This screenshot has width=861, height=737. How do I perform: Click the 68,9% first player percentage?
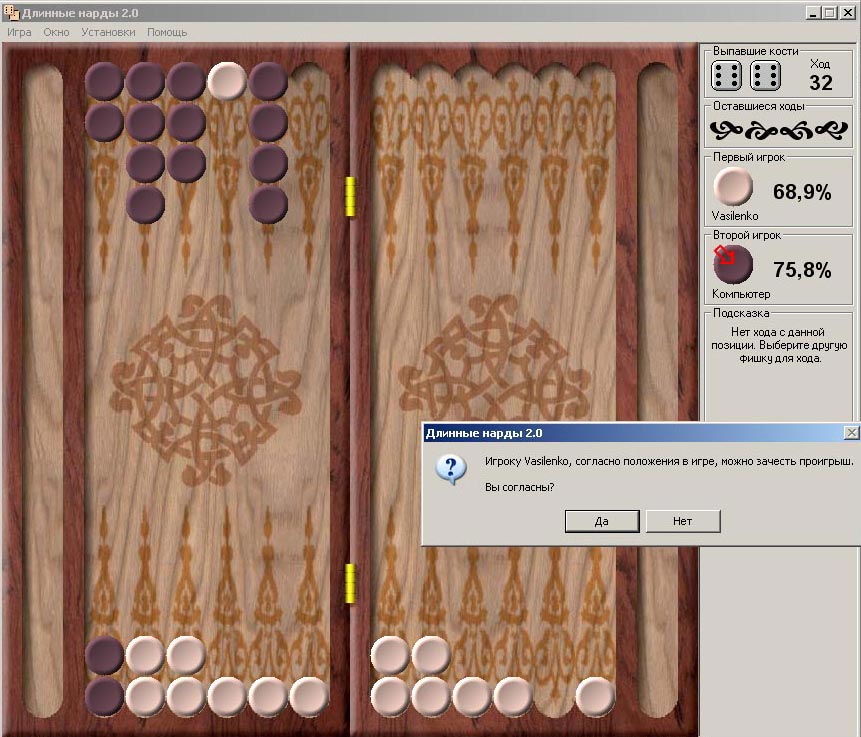pos(802,192)
